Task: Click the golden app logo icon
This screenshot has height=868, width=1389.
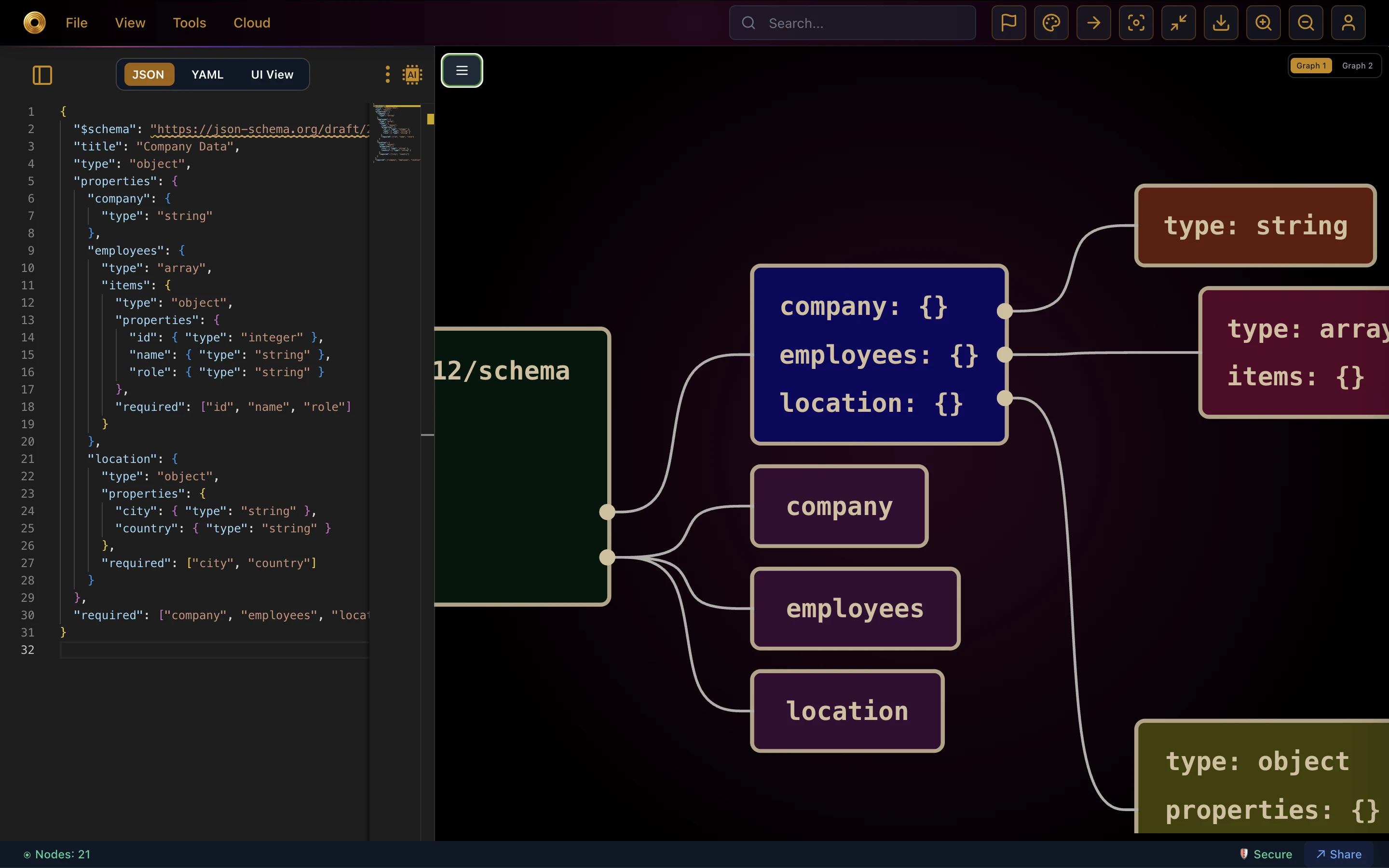Action: (x=34, y=23)
